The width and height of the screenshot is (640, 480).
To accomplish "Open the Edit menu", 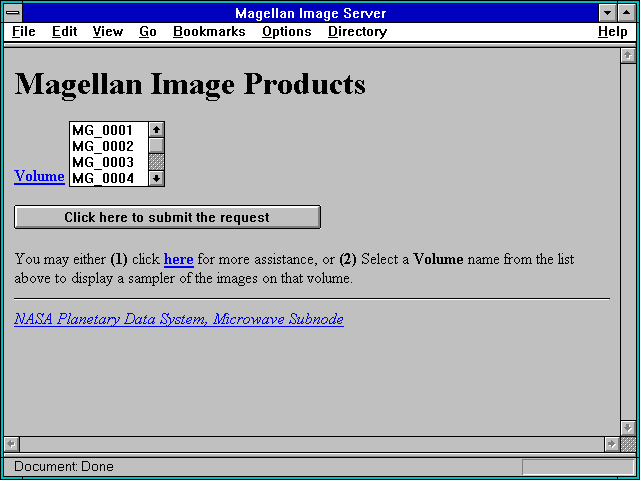I will [x=64, y=32].
